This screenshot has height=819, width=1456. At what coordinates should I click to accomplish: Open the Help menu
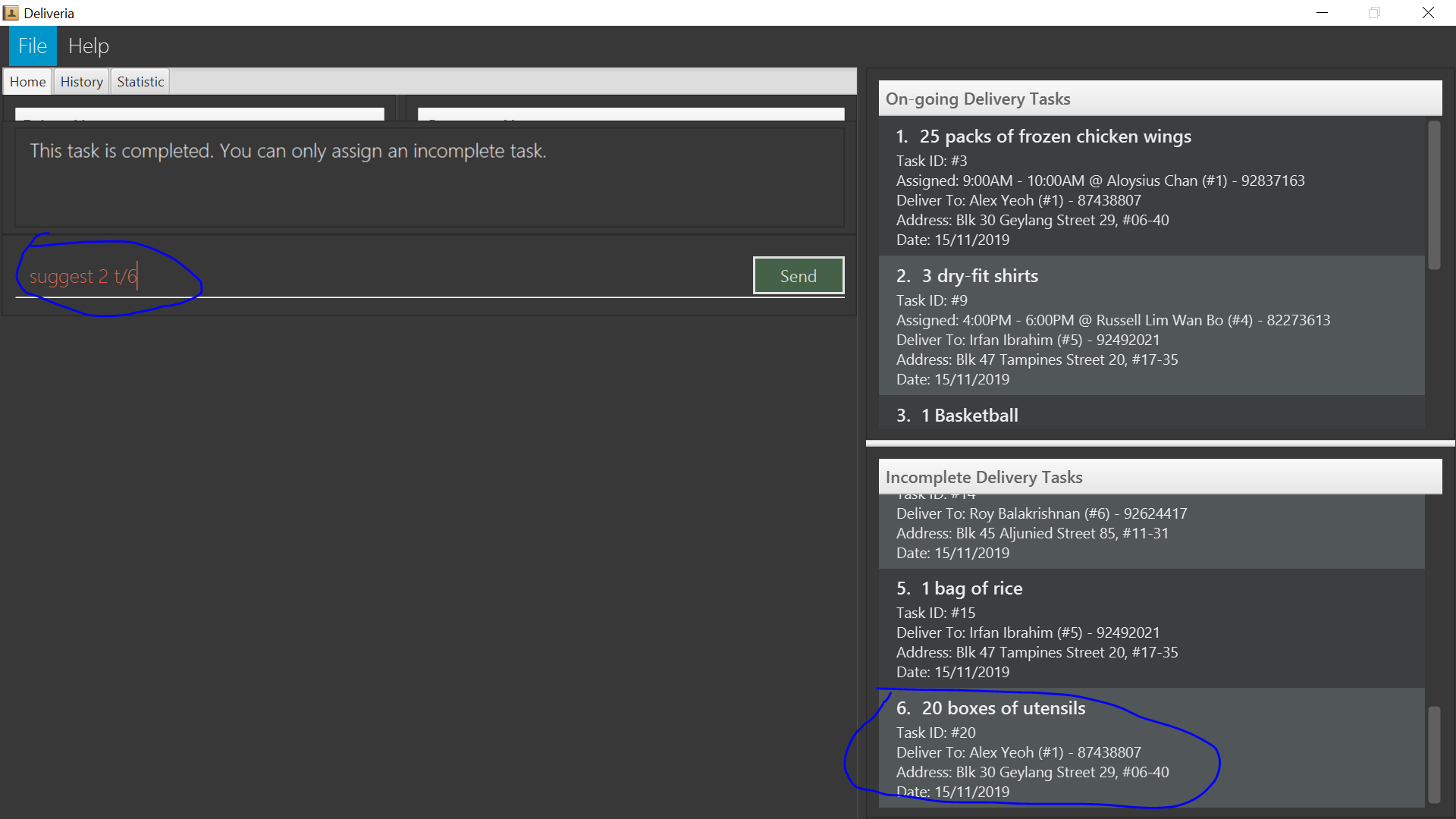tap(89, 46)
